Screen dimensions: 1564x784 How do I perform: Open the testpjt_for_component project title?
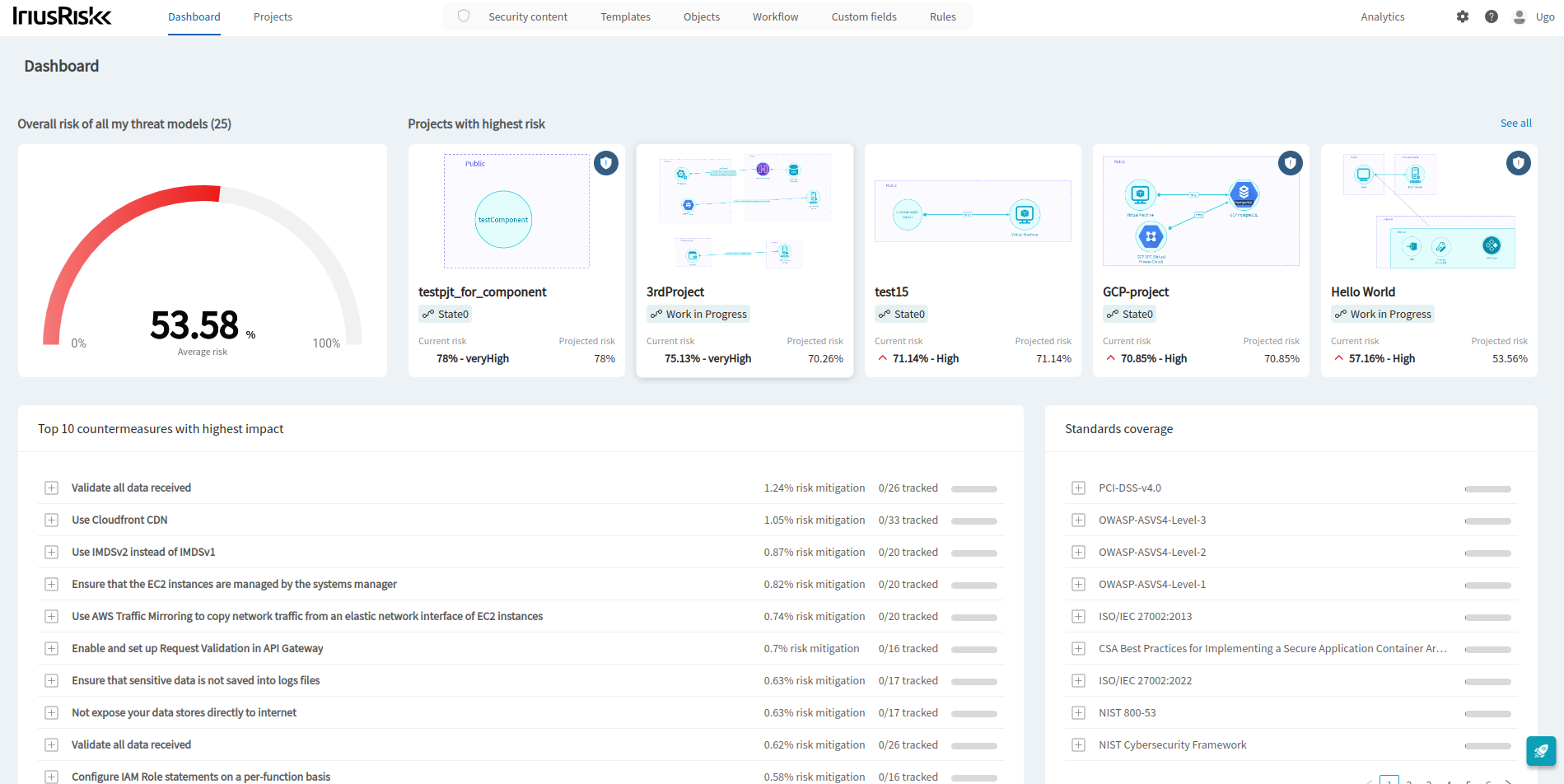[x=483, y=292]
